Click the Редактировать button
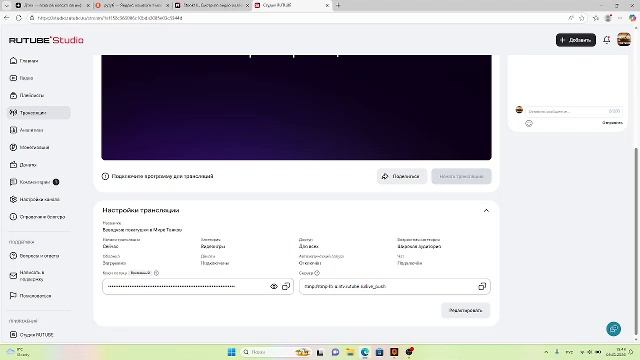This screenshot has height=360, width=640. (465, 311)
